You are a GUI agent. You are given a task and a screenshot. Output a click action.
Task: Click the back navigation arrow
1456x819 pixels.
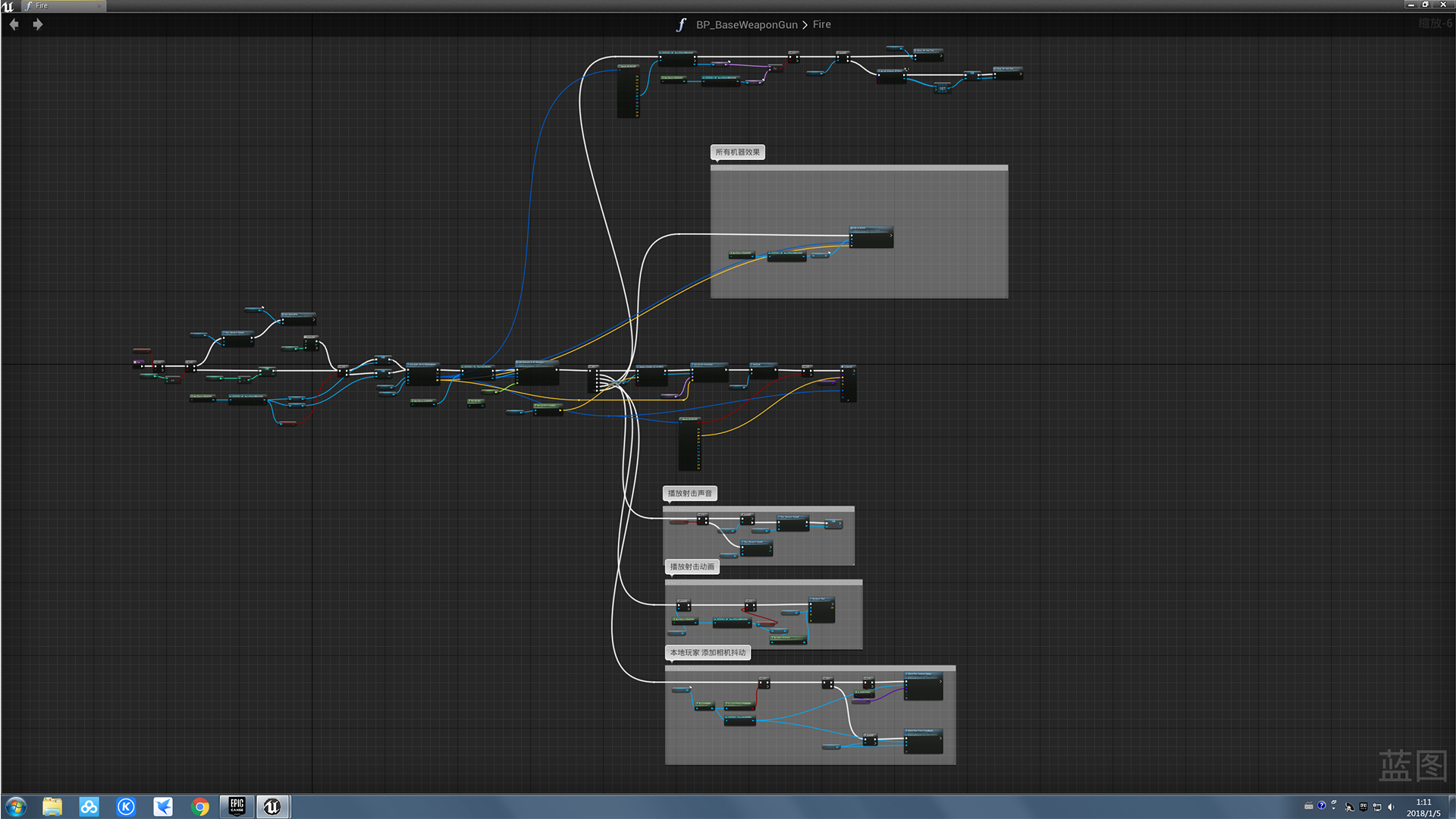(x=14, y=24)
